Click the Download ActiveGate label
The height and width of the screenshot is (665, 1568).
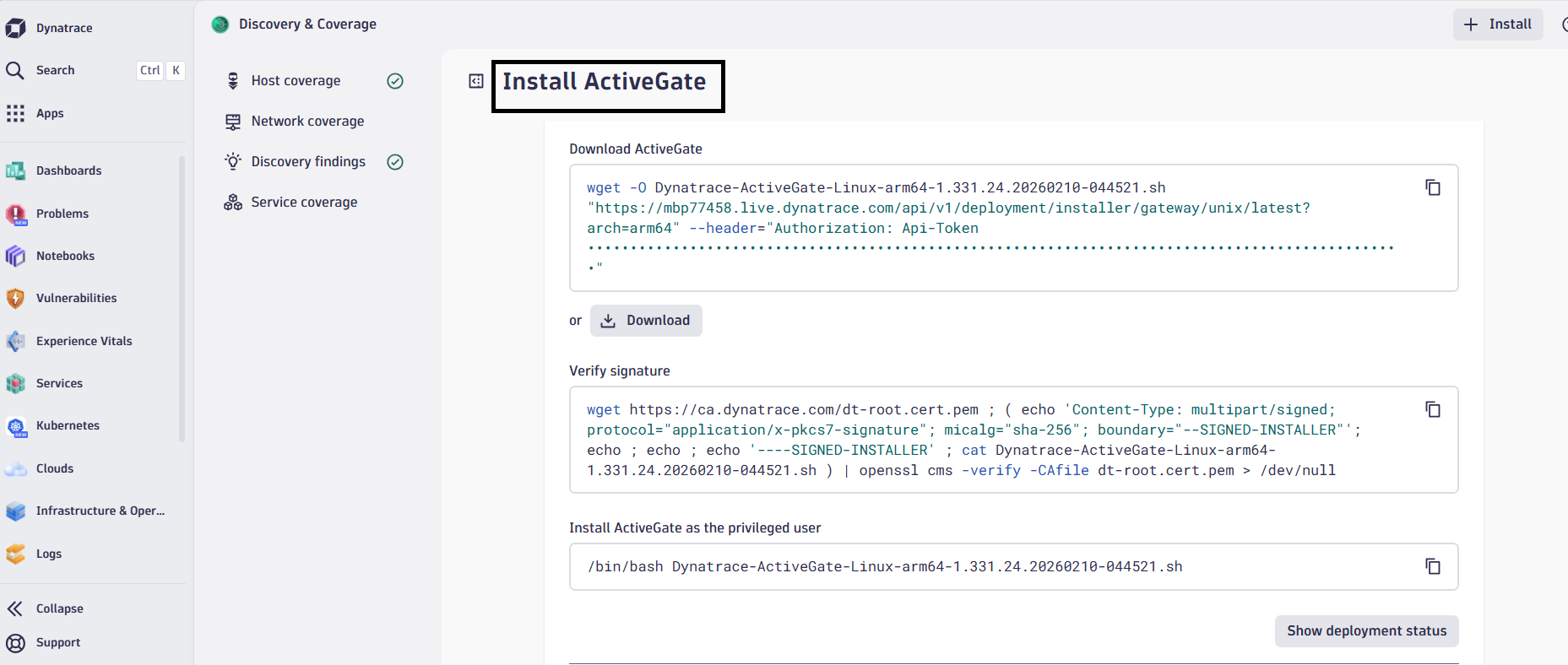click(x=636, y=149)
